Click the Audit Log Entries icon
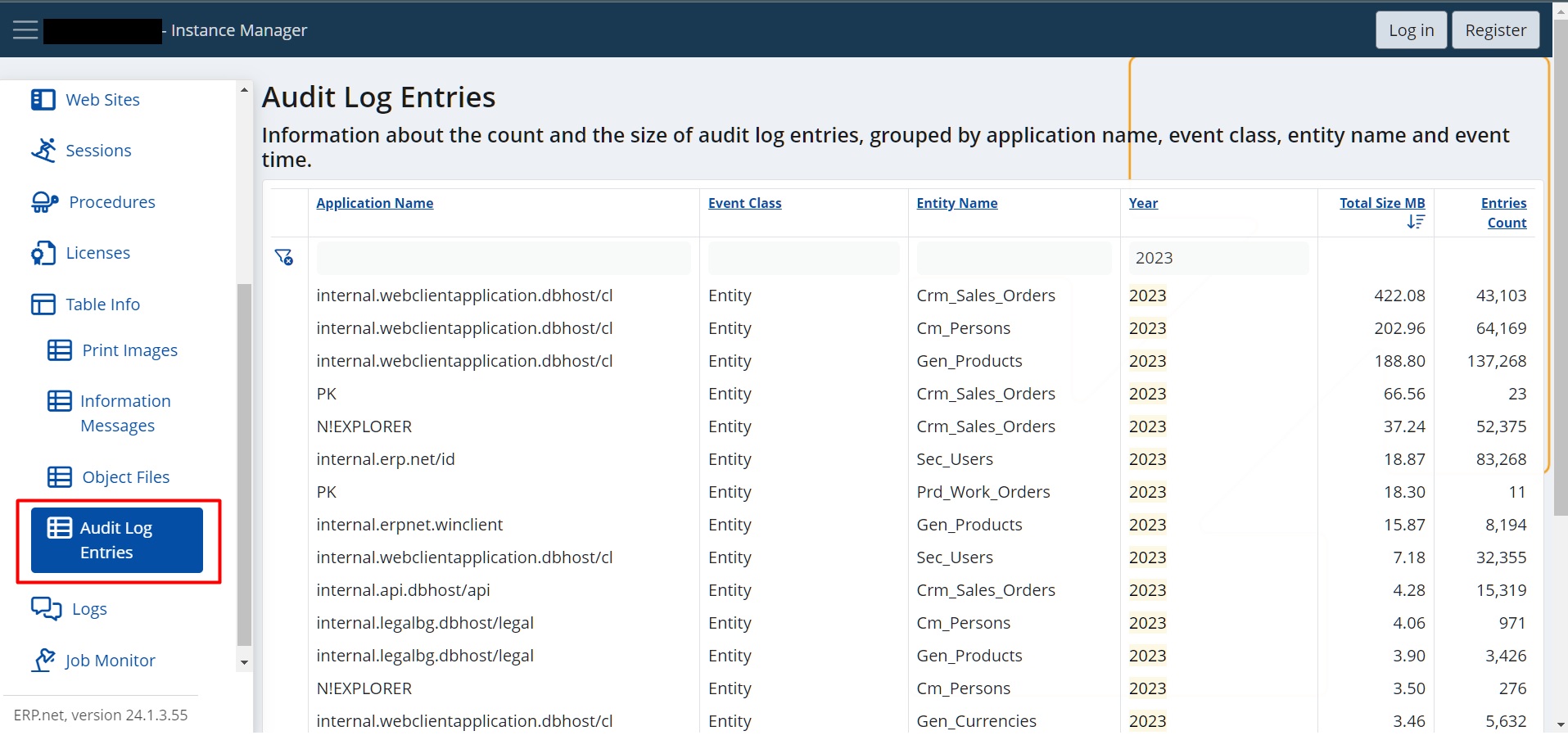Screen dimensions: 1568x749 click(x=59, y=528)
